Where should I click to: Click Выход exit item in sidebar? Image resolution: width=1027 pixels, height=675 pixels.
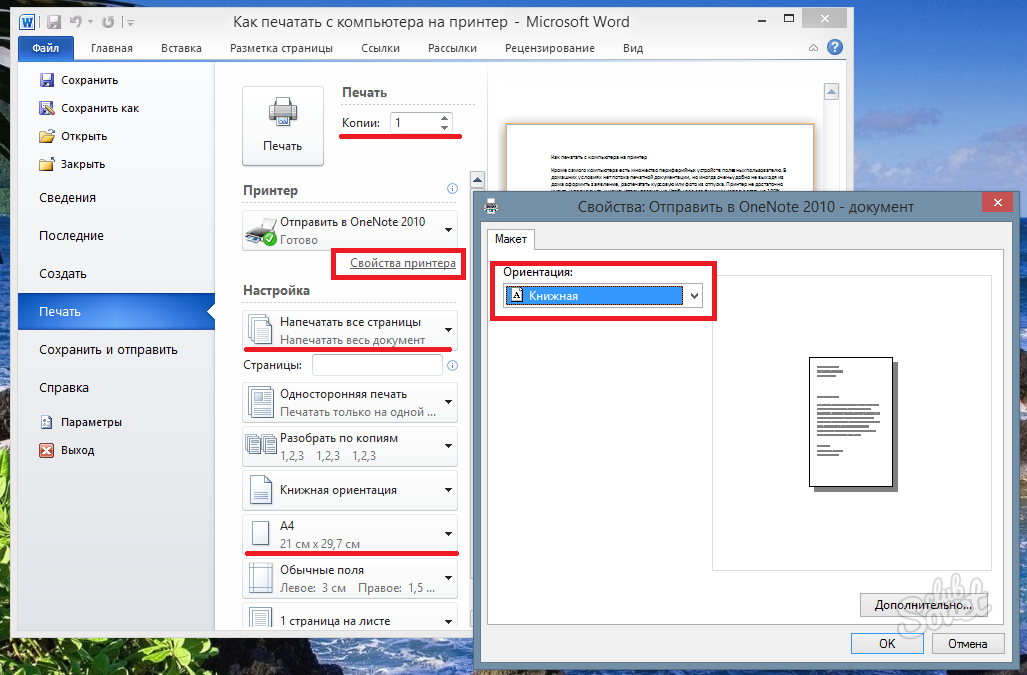[77, 450]
